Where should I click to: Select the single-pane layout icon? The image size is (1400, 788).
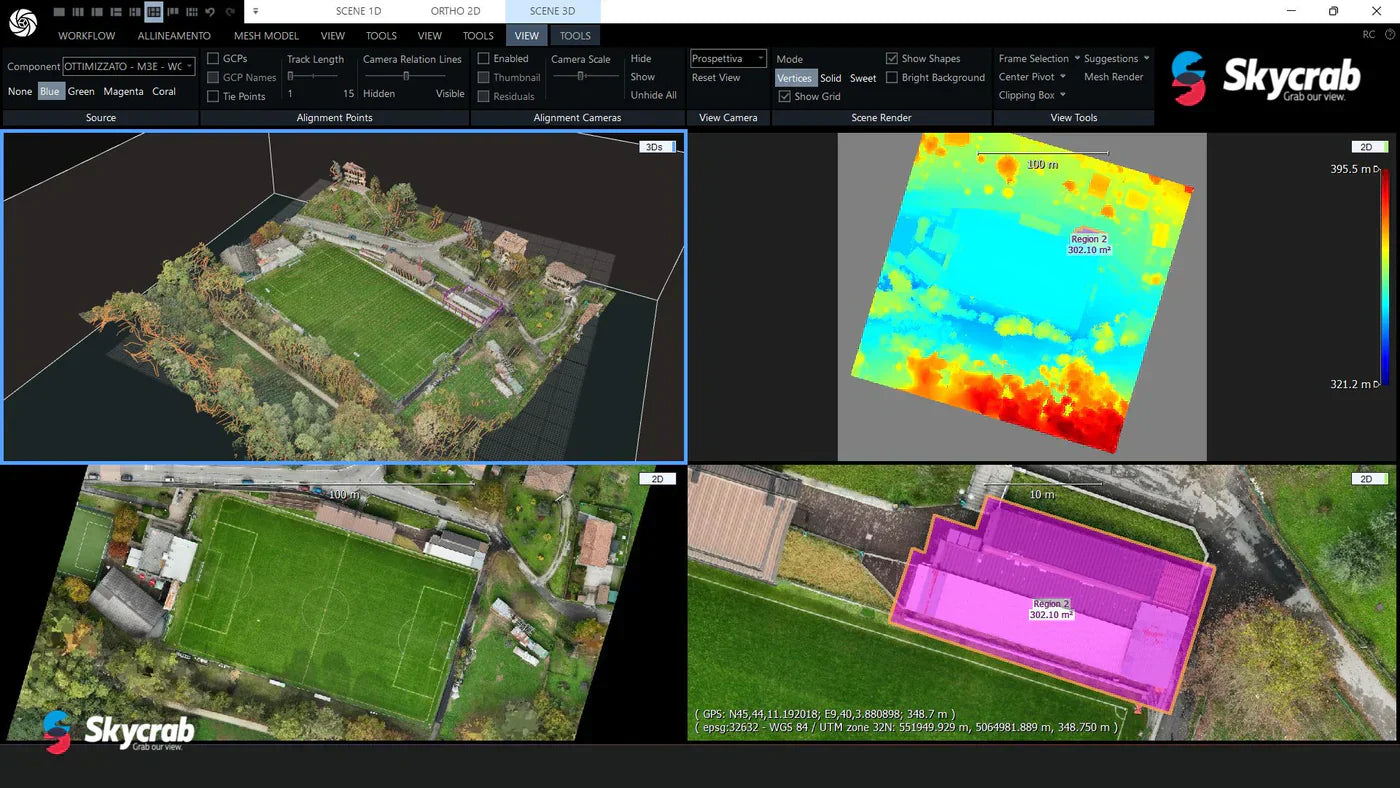pyautogui.click(x=58, y=11)
